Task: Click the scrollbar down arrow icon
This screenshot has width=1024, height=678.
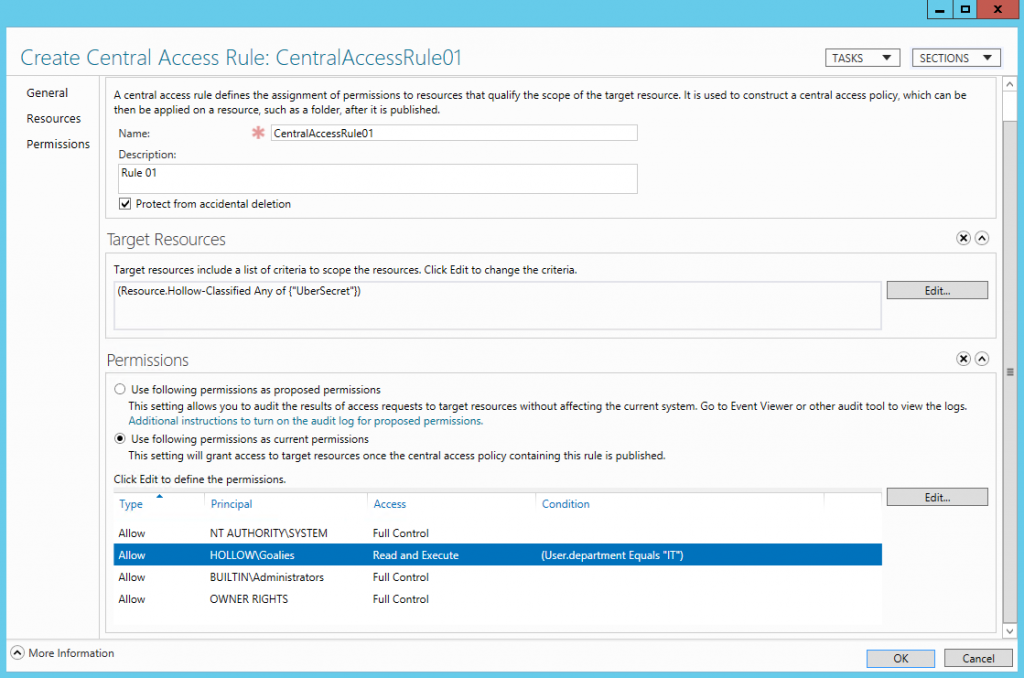Action: pos(1009,630)
